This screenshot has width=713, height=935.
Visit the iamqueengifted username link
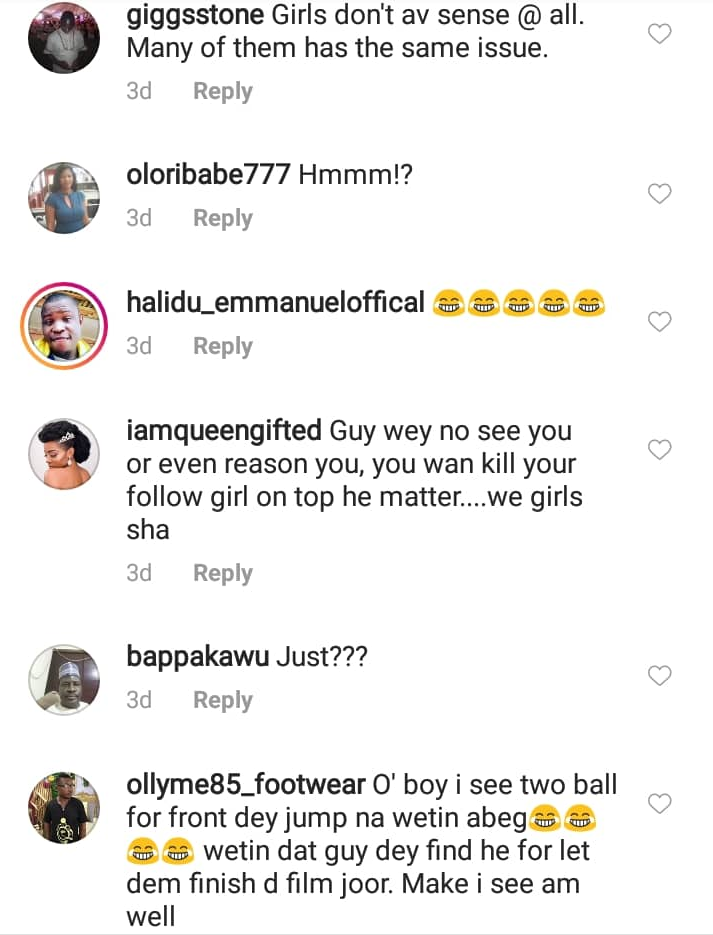(x=224, y=432)
